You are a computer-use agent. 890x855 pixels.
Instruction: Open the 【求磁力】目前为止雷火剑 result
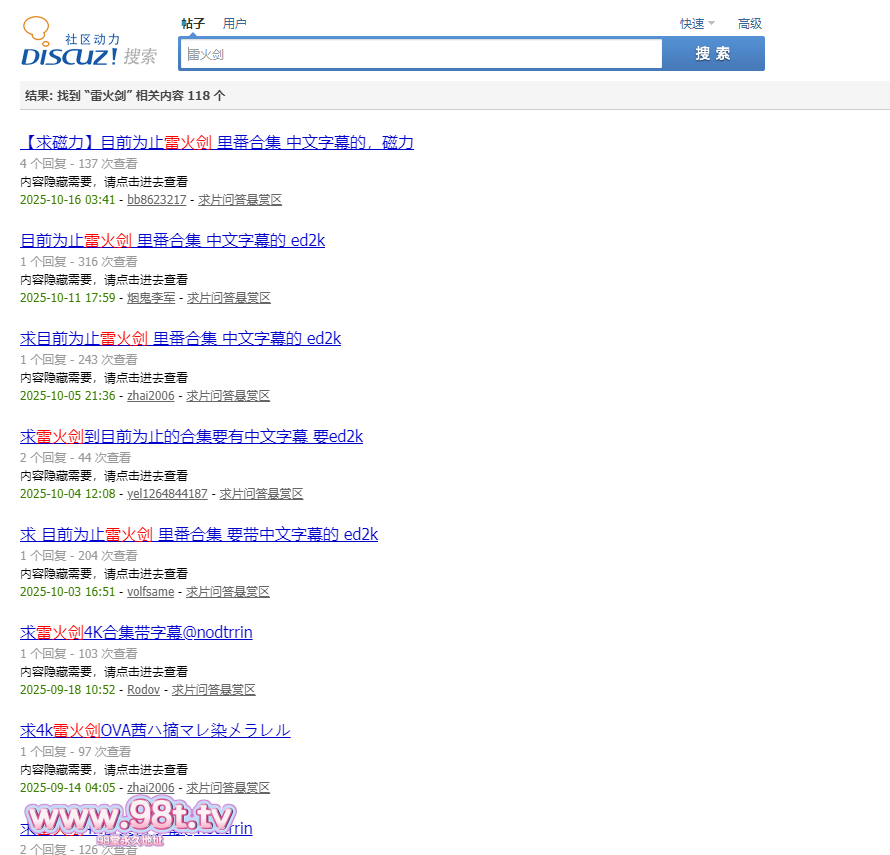tap(217, 143)
